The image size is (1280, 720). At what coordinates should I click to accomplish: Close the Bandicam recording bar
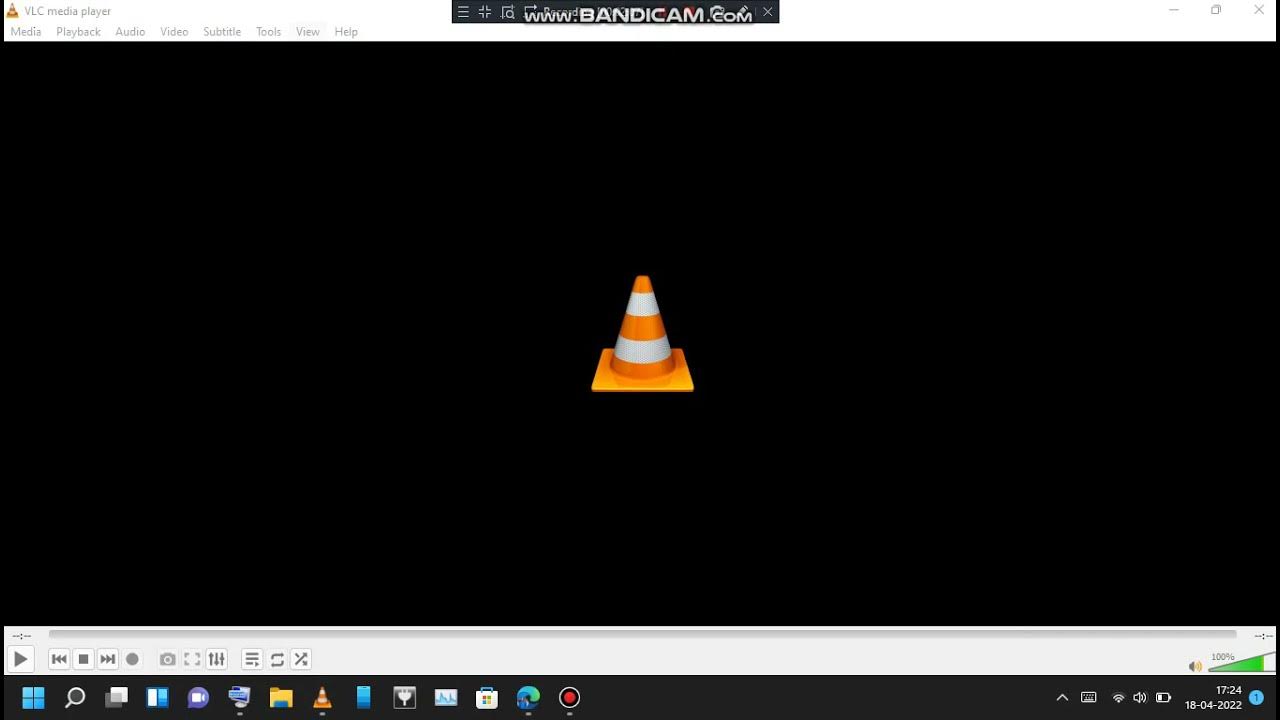point(768,12)
